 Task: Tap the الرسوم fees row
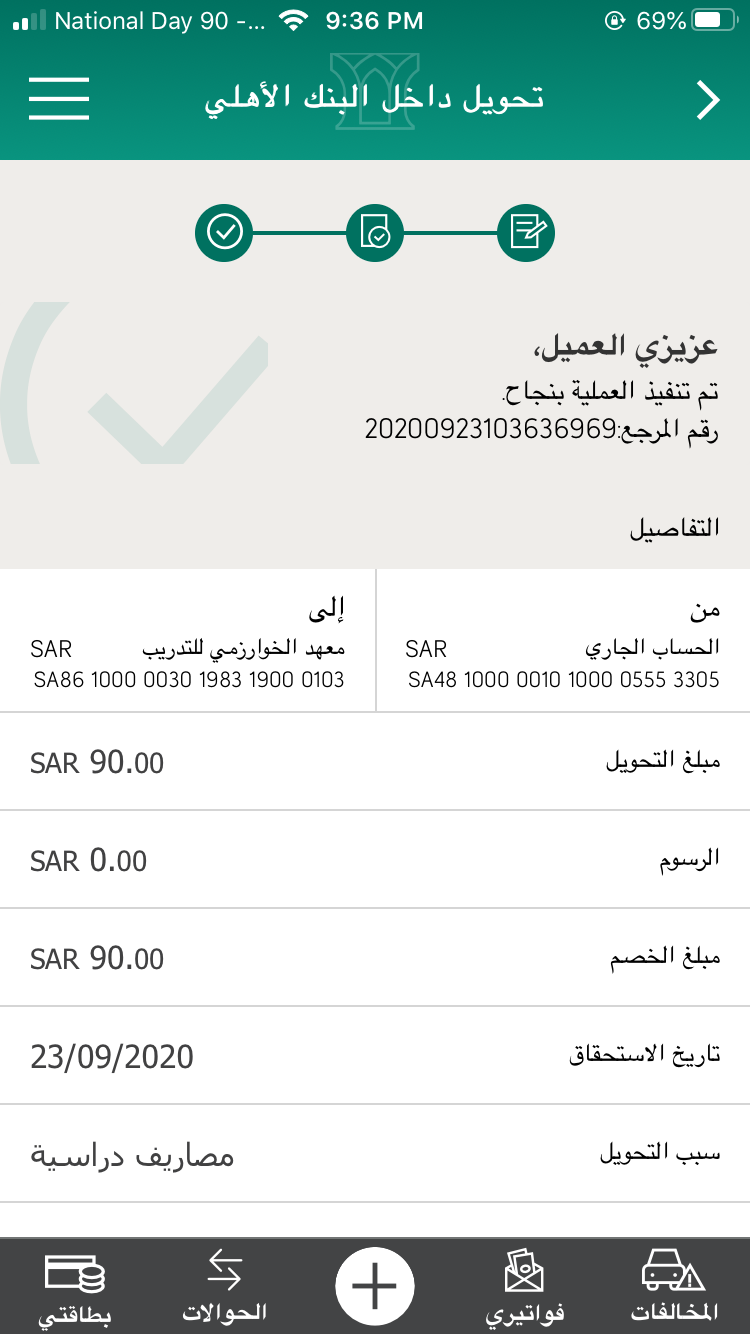(375, 860)
